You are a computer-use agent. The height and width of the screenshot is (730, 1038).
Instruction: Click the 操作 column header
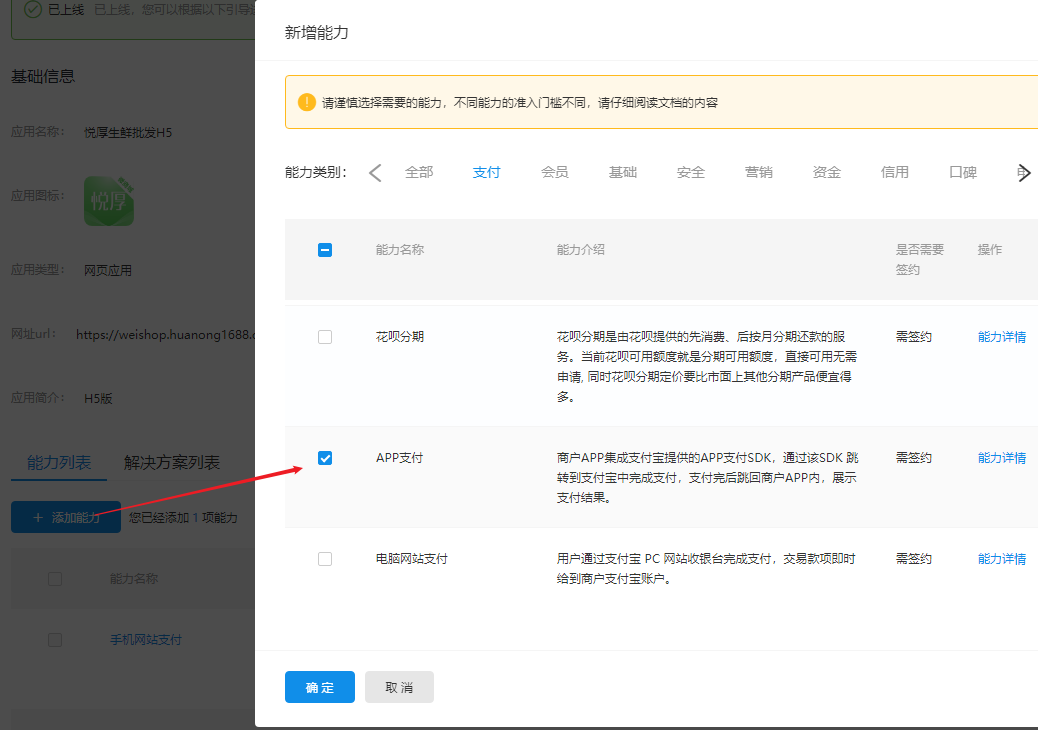pyautogui.click(x=990, y=250)
